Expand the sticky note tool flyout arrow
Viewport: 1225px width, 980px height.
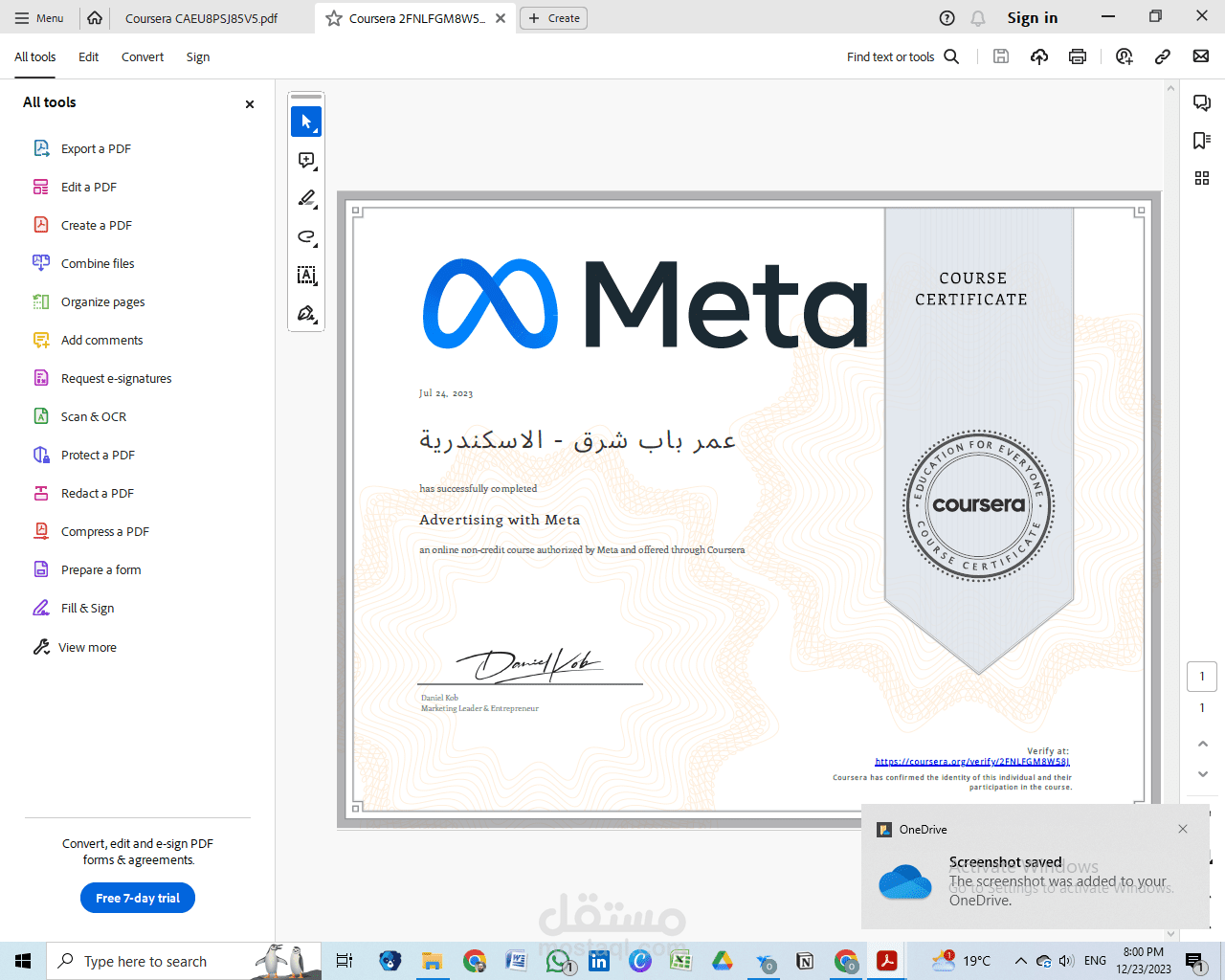pyautogui.click(x=316, y=169)
